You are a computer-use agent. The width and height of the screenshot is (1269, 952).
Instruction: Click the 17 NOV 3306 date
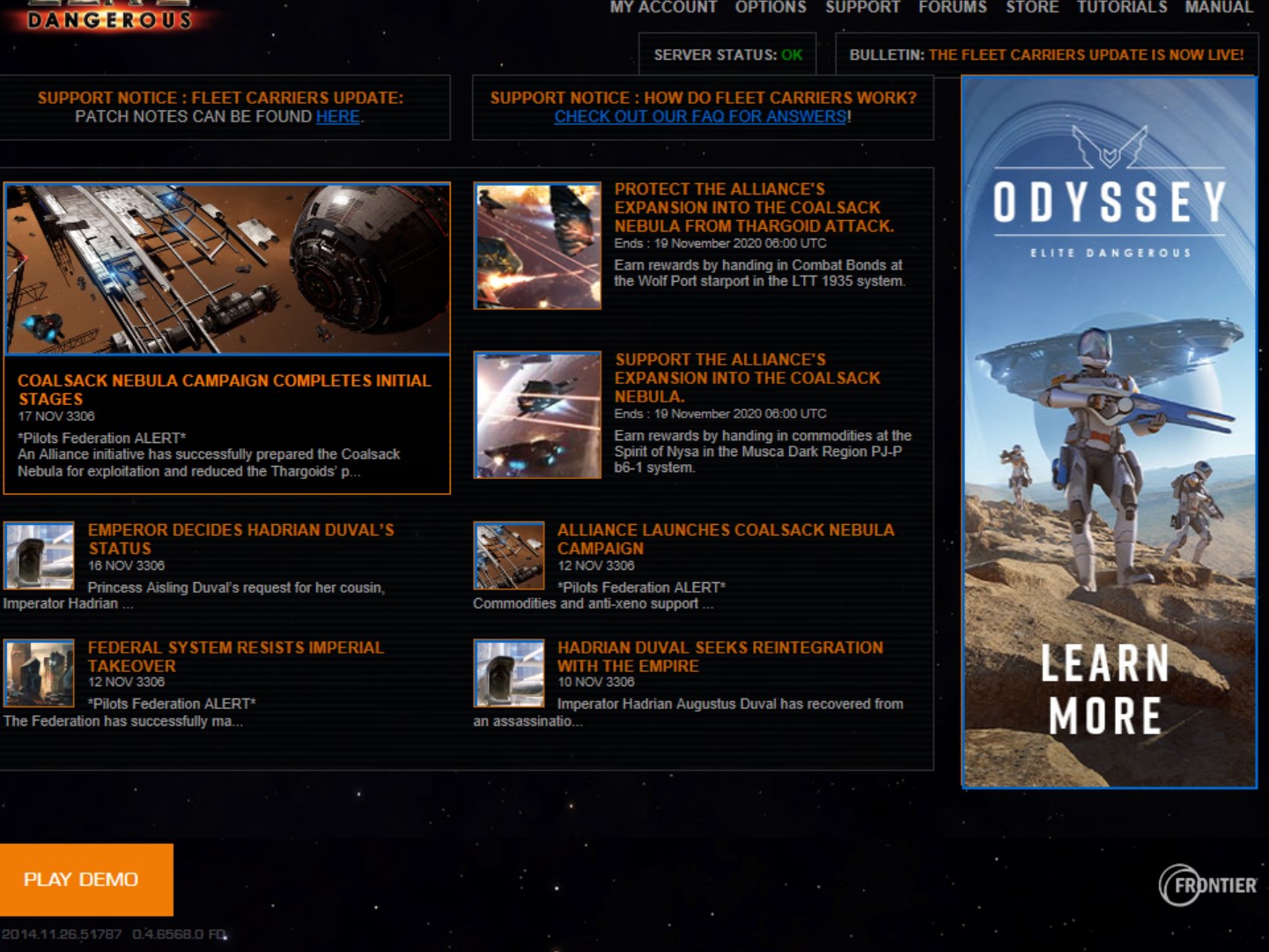pos(56,416)
